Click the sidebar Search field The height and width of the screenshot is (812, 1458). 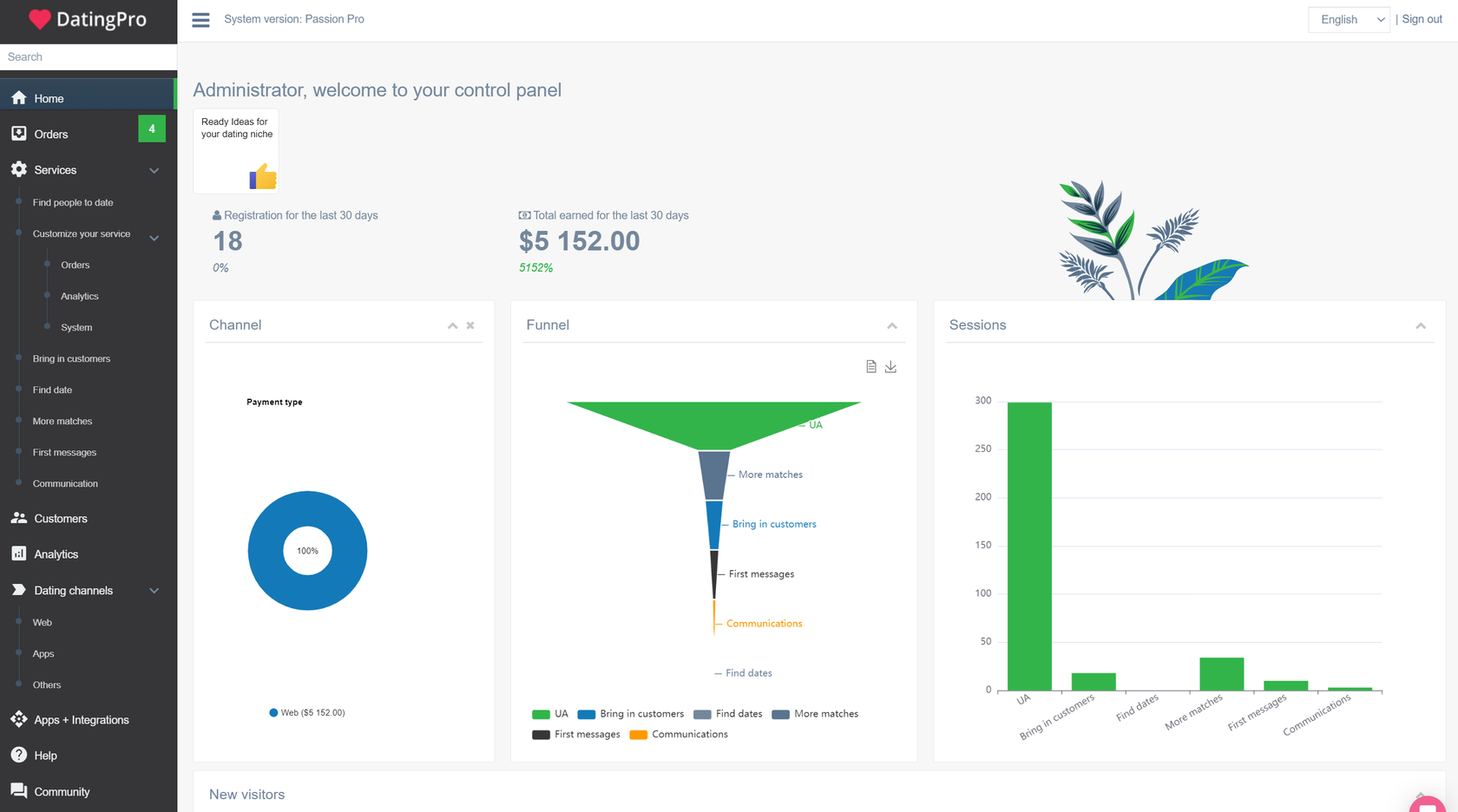[89, 57]
